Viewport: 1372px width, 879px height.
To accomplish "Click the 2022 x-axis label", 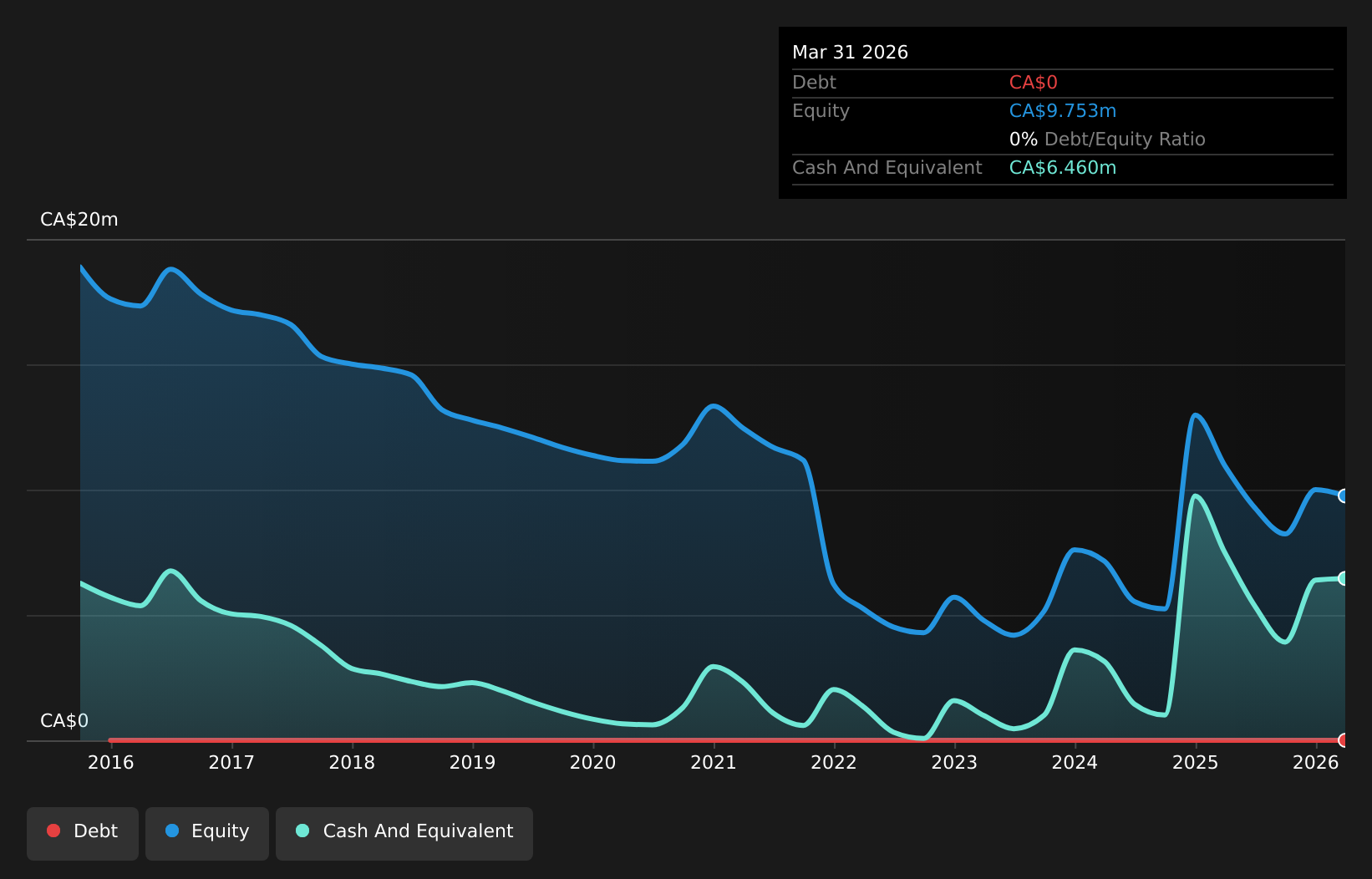I will (x=834, y=762).
